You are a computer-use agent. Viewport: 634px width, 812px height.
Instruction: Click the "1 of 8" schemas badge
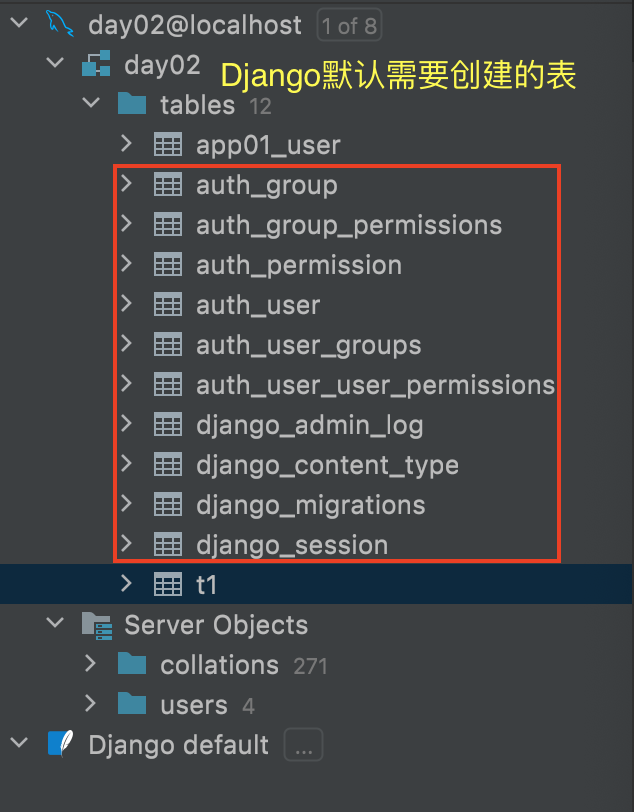point(348,25)
